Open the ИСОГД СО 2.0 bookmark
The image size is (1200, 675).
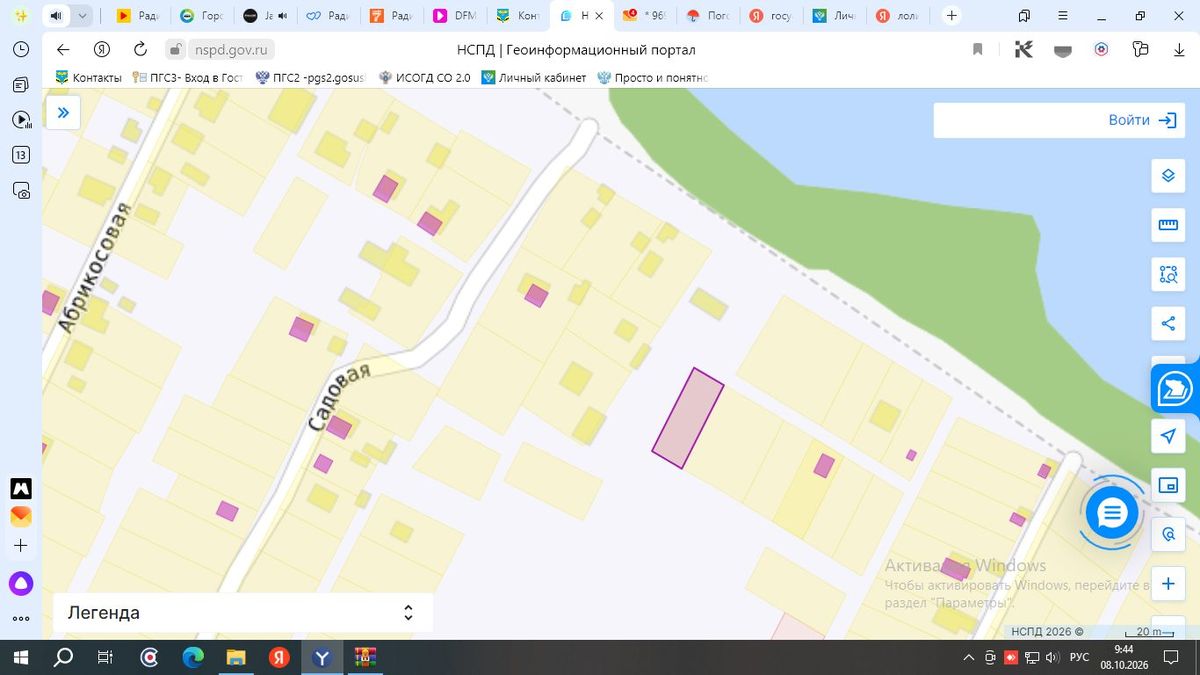click(x=424, y=77)
